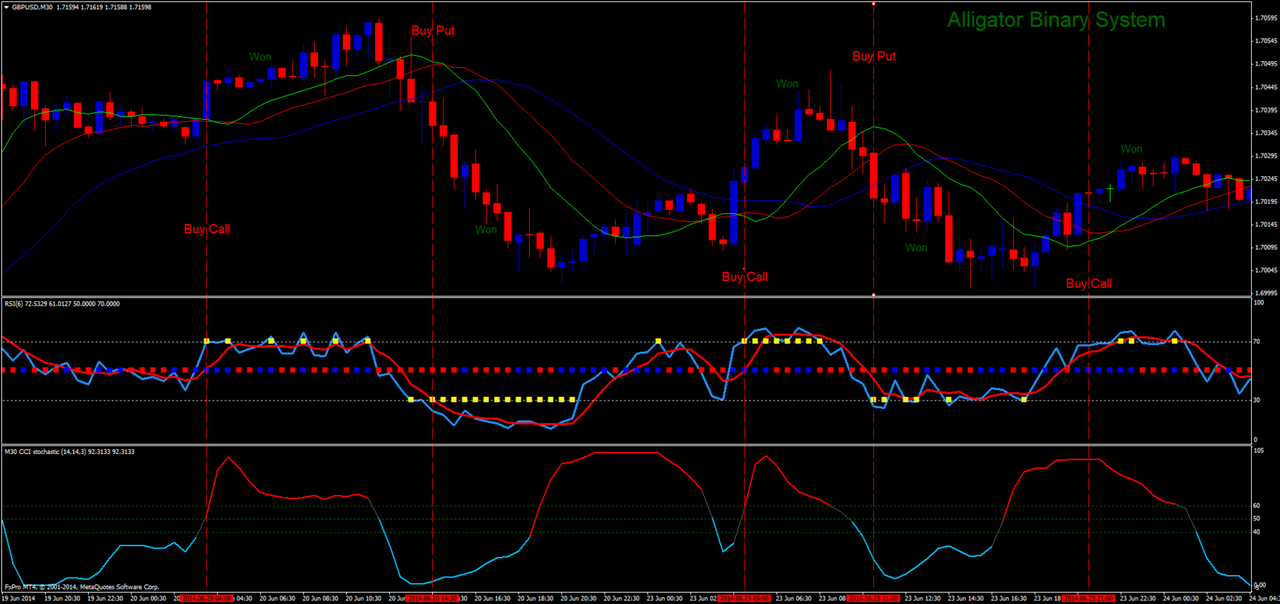Click the FxPro MT4 MetaQuotes copyright text

(82, 586)
